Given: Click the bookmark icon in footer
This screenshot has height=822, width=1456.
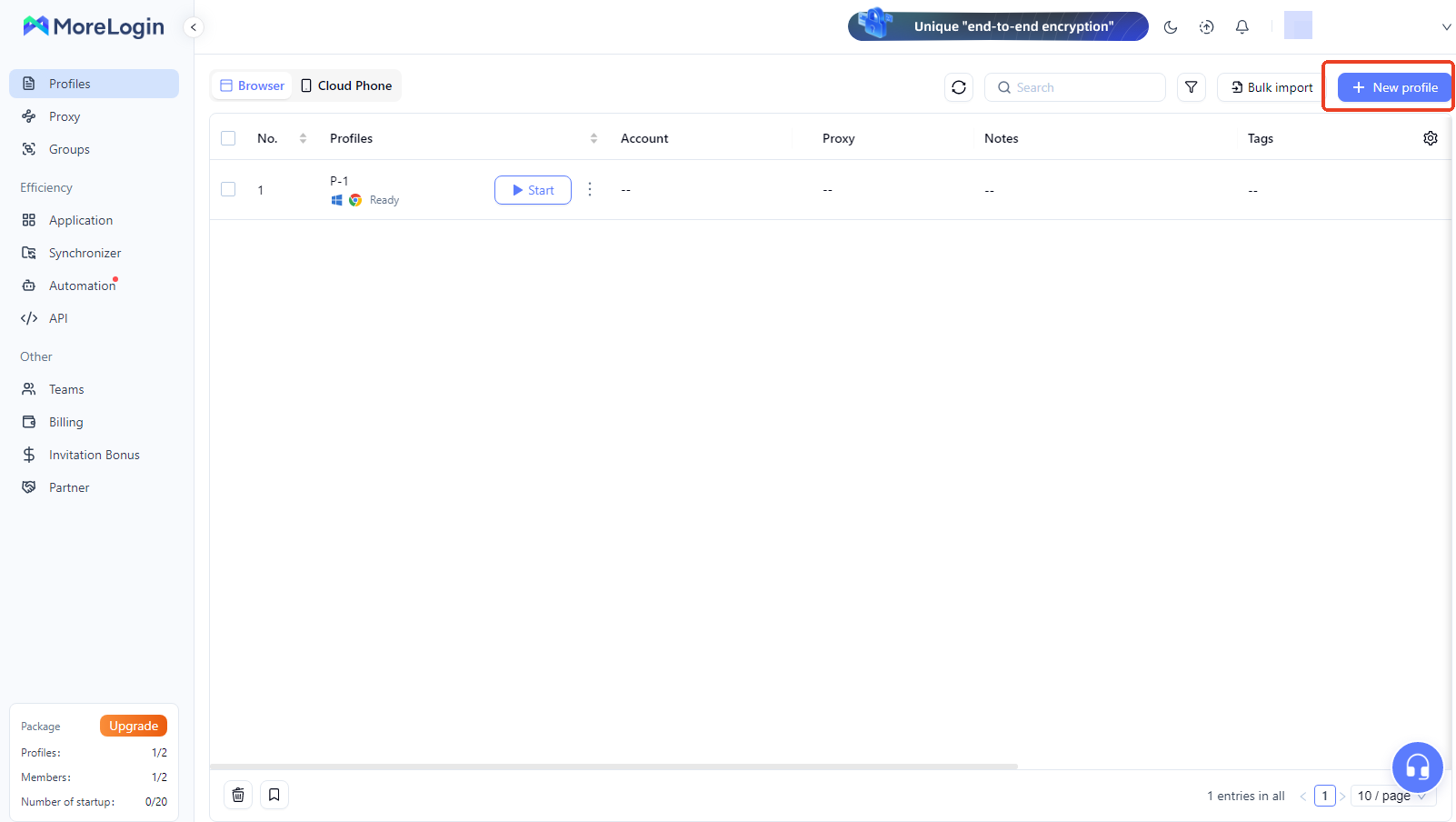Looking at the screenshot, I should 274,795.
